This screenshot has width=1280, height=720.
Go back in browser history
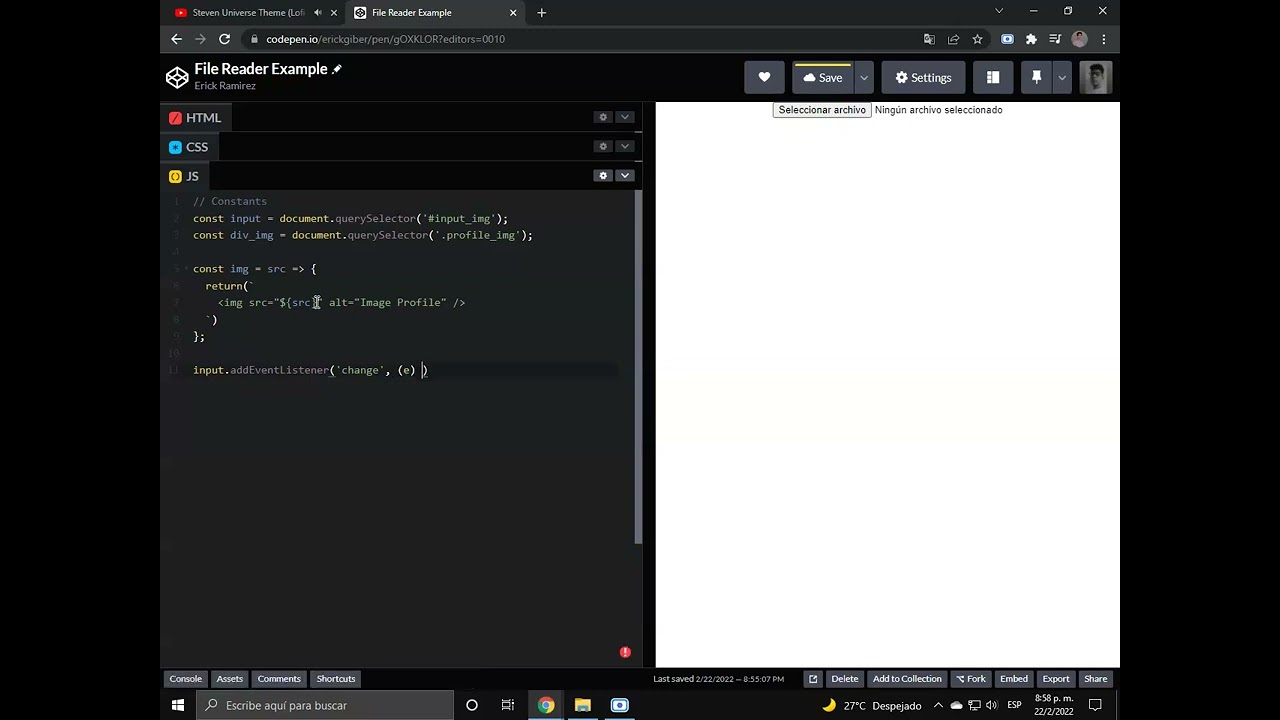[x=176, y=39]
